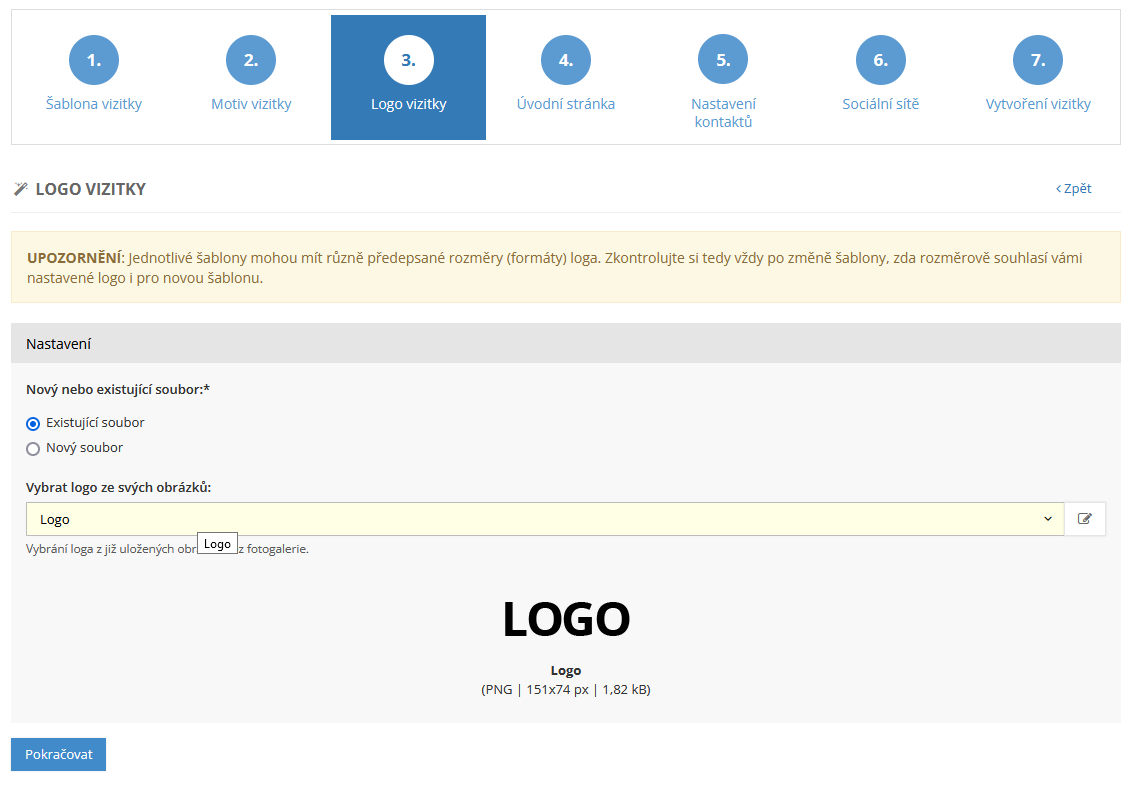Open the Vybrat logo dropdown list

(x=540, y=519)
